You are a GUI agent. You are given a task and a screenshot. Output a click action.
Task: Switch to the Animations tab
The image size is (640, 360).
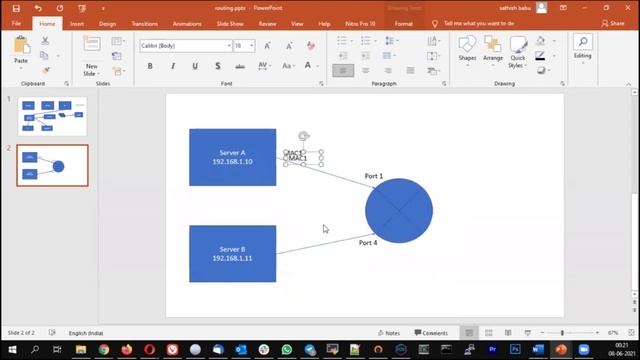pyautogui.click(x=187, y=24)
